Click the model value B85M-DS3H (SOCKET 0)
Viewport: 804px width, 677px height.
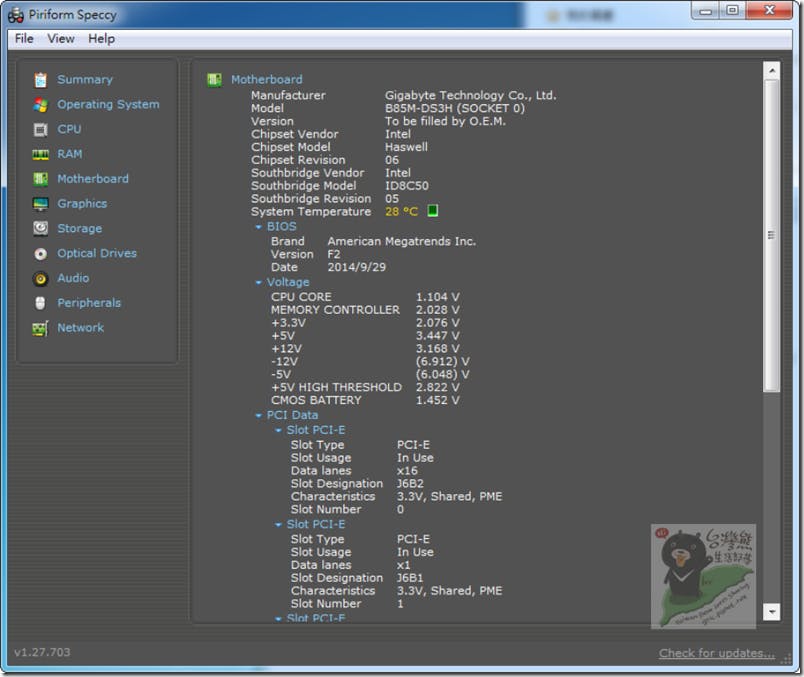(x=455, y=108)
